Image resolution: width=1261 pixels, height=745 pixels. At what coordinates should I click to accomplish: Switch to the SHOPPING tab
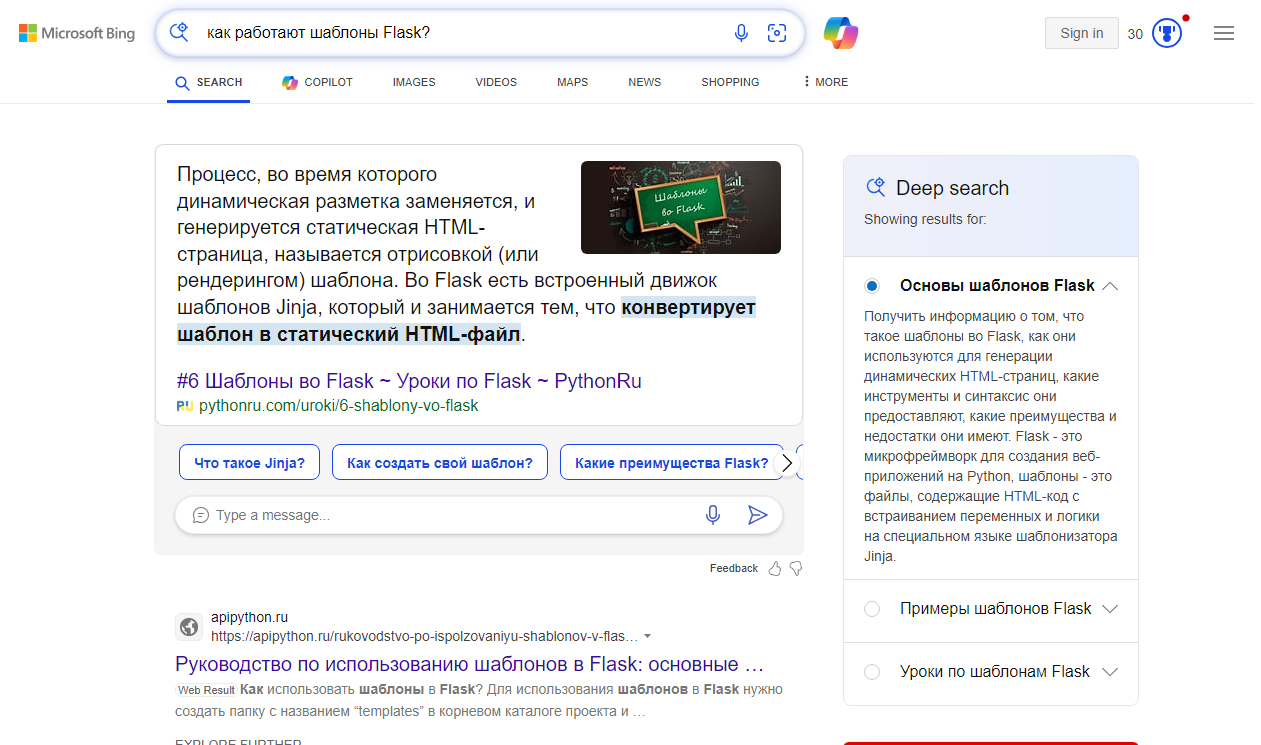tap(730, 82)
